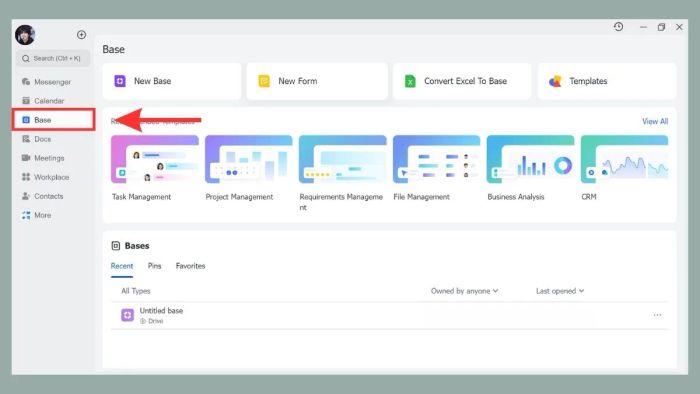This screenshot has height=394, width=700.
Task: Open the user profile avatar
Action: (x=25, y=35)
